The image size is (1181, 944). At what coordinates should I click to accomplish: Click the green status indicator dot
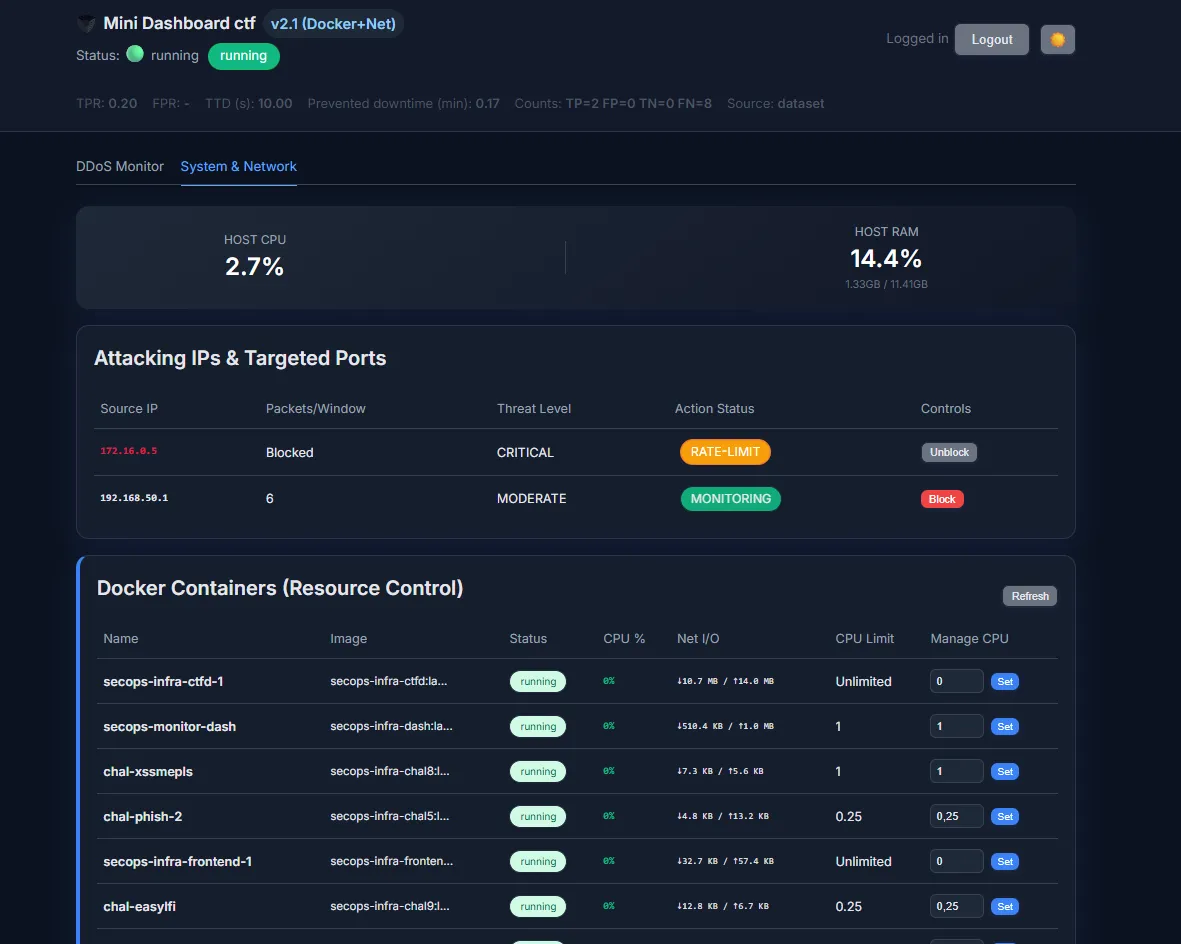[x=135, y=55]
